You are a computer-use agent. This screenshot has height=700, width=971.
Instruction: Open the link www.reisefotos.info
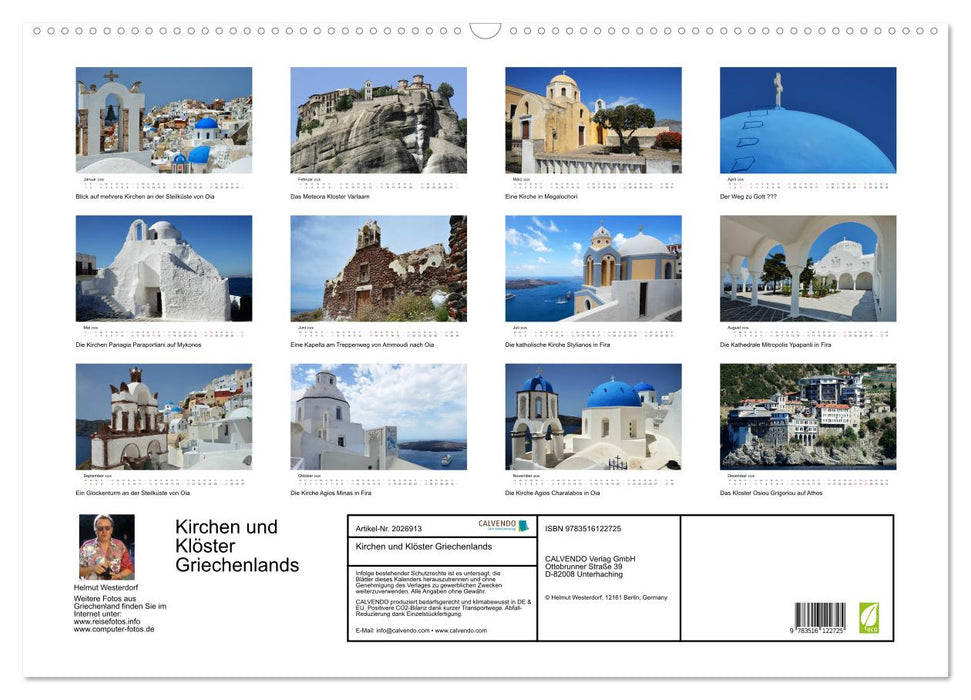(x=109, y=621)
